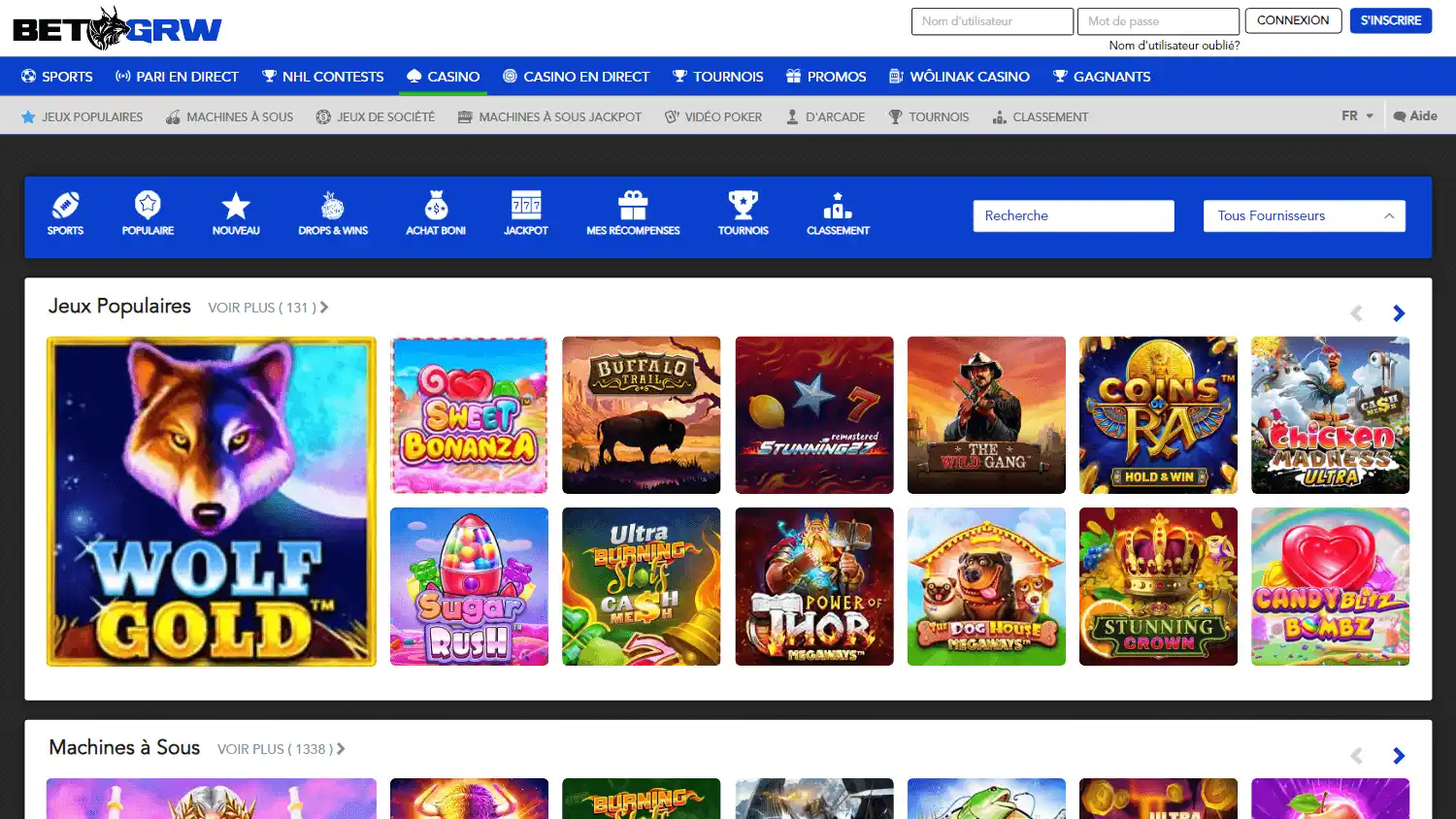Viewport: 1456px width, 819px height.
Task: Open Tournois in the gray sub-navigation
Action: (x=929, y=116)
